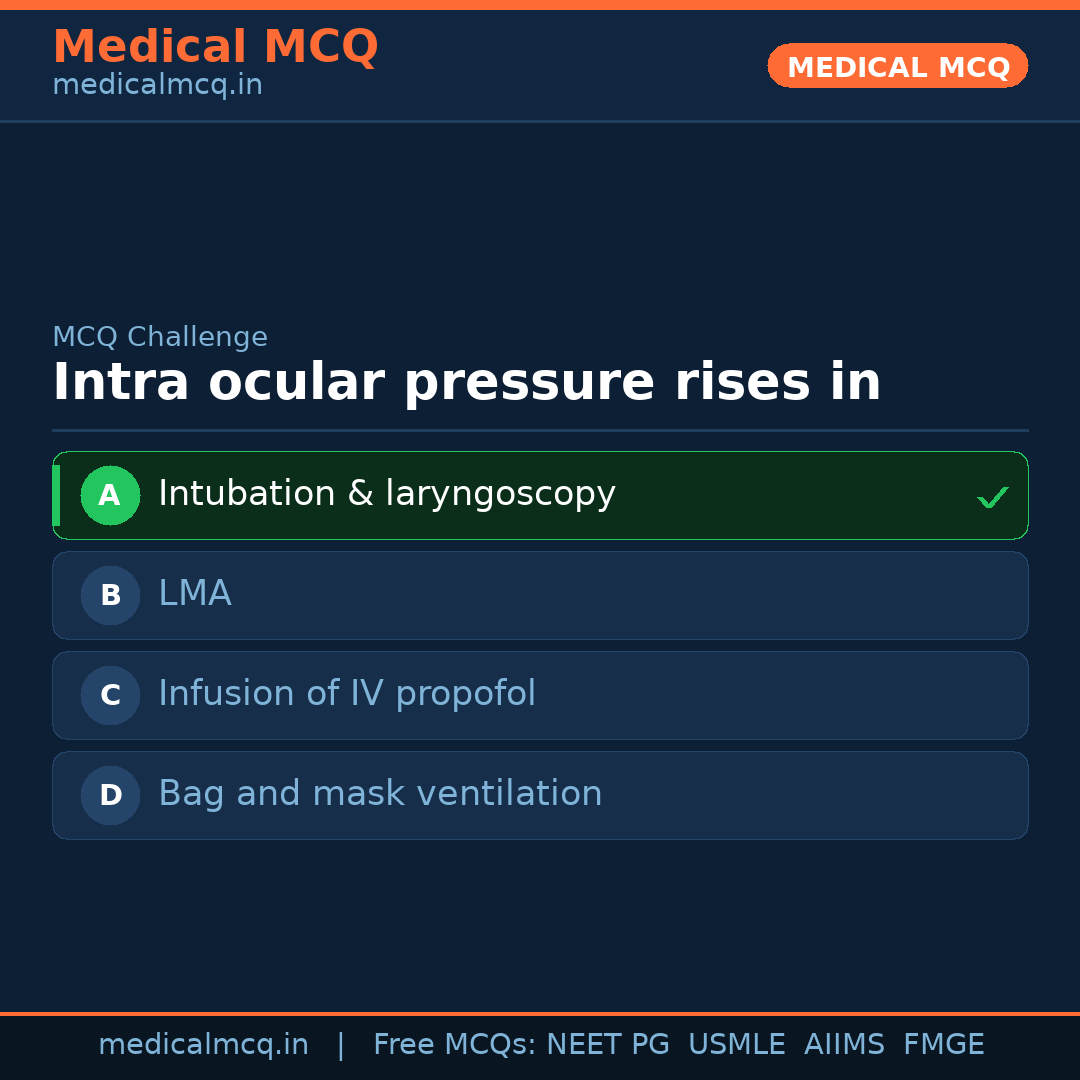This screenshot has height=1080, width=1080.
Task: Select "Bag and mask ventilation" answer
Action: tap(380, 794)
